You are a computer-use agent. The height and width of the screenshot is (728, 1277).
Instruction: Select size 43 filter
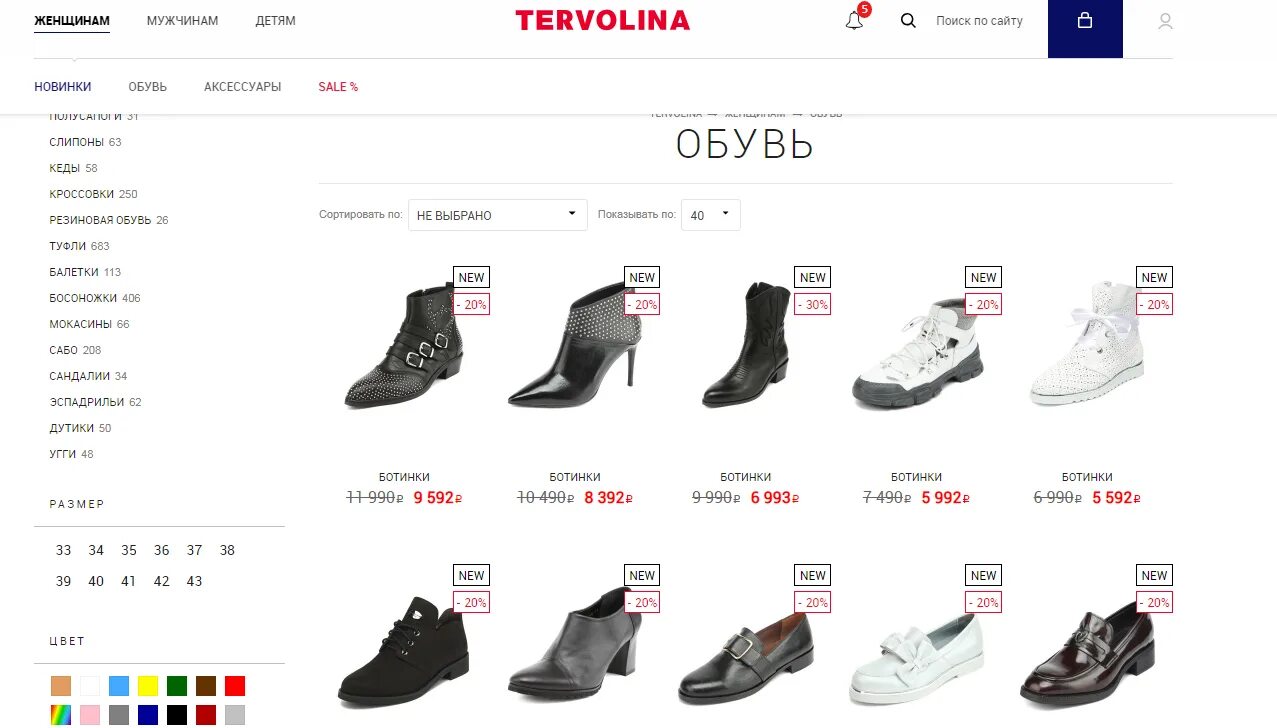[194, 581]
